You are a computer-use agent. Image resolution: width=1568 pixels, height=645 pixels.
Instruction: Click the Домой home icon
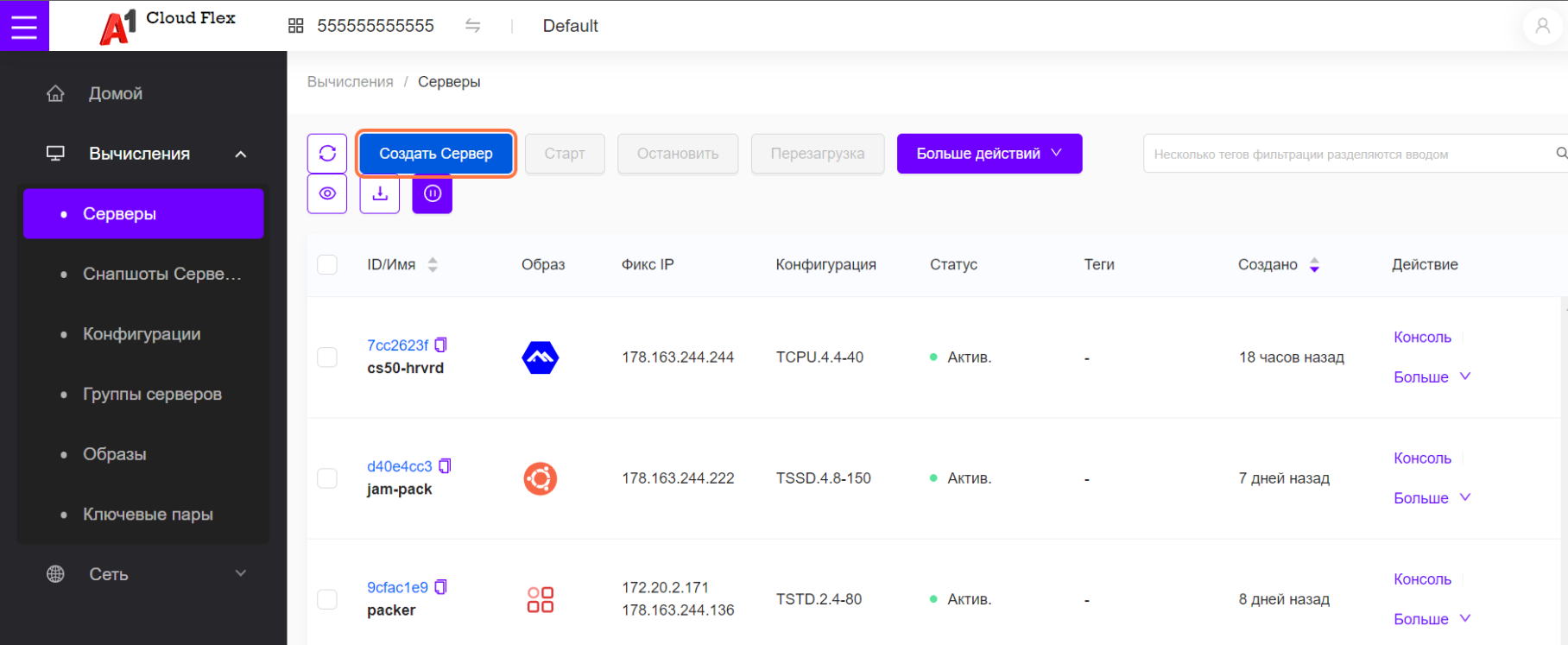coord(55,93)
